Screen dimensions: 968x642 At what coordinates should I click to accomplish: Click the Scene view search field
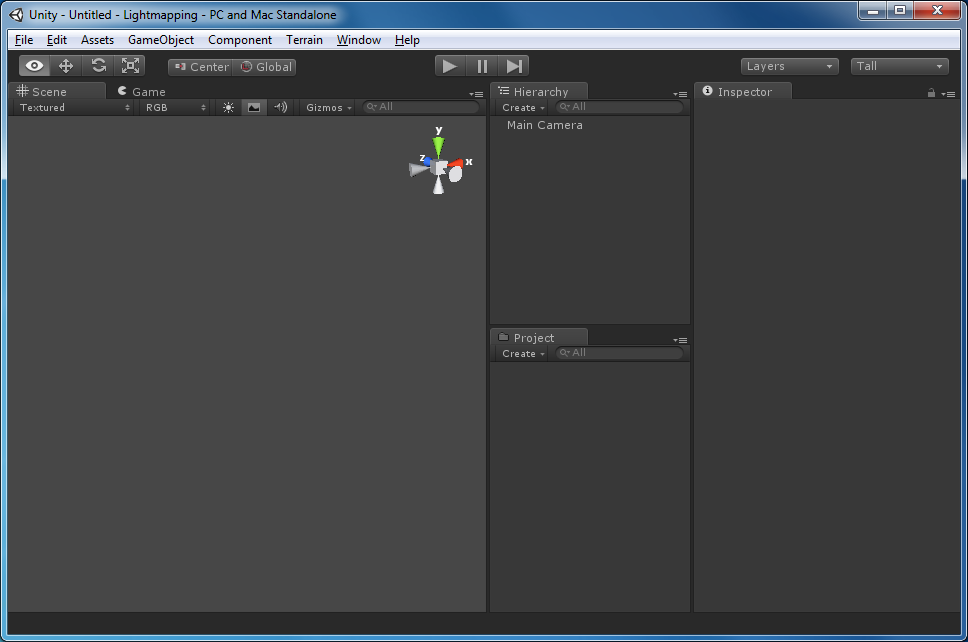421,107
